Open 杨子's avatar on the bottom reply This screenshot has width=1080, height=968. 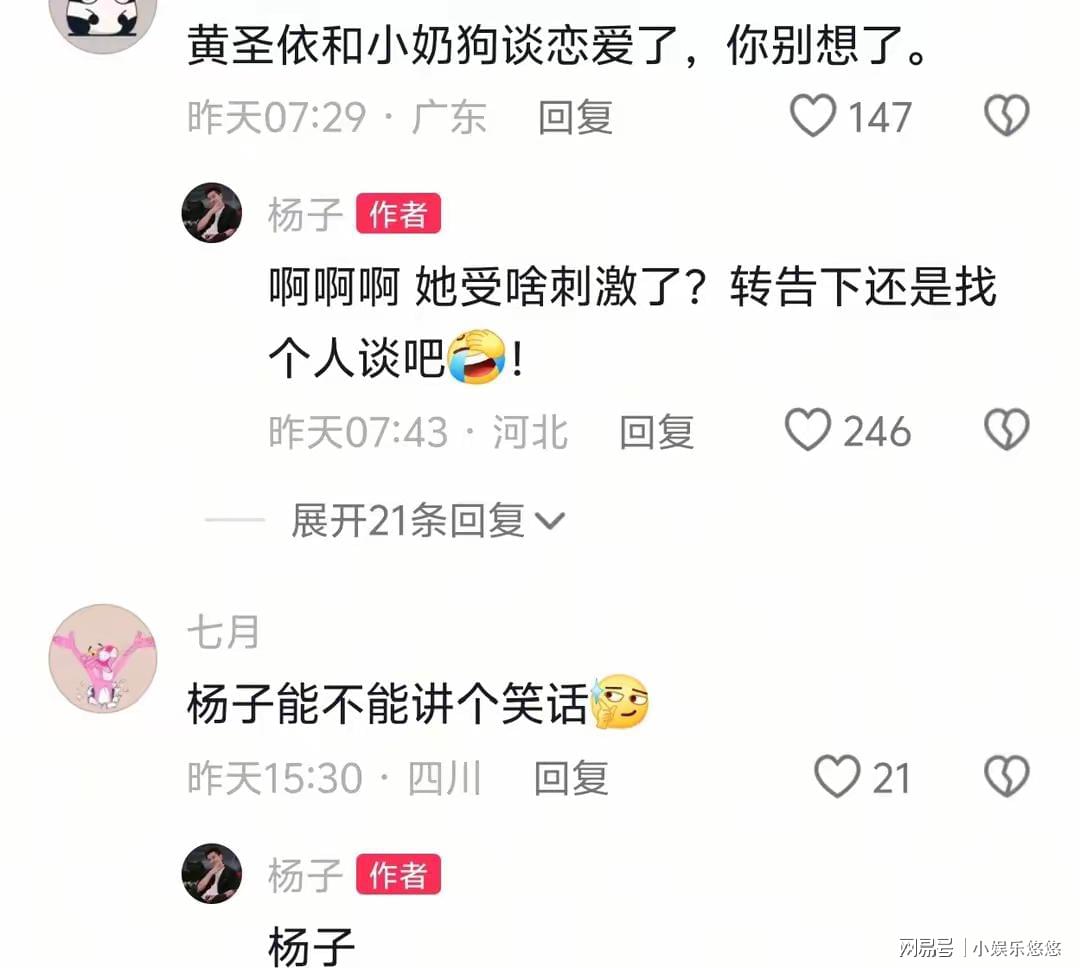[x=211, y=874]
